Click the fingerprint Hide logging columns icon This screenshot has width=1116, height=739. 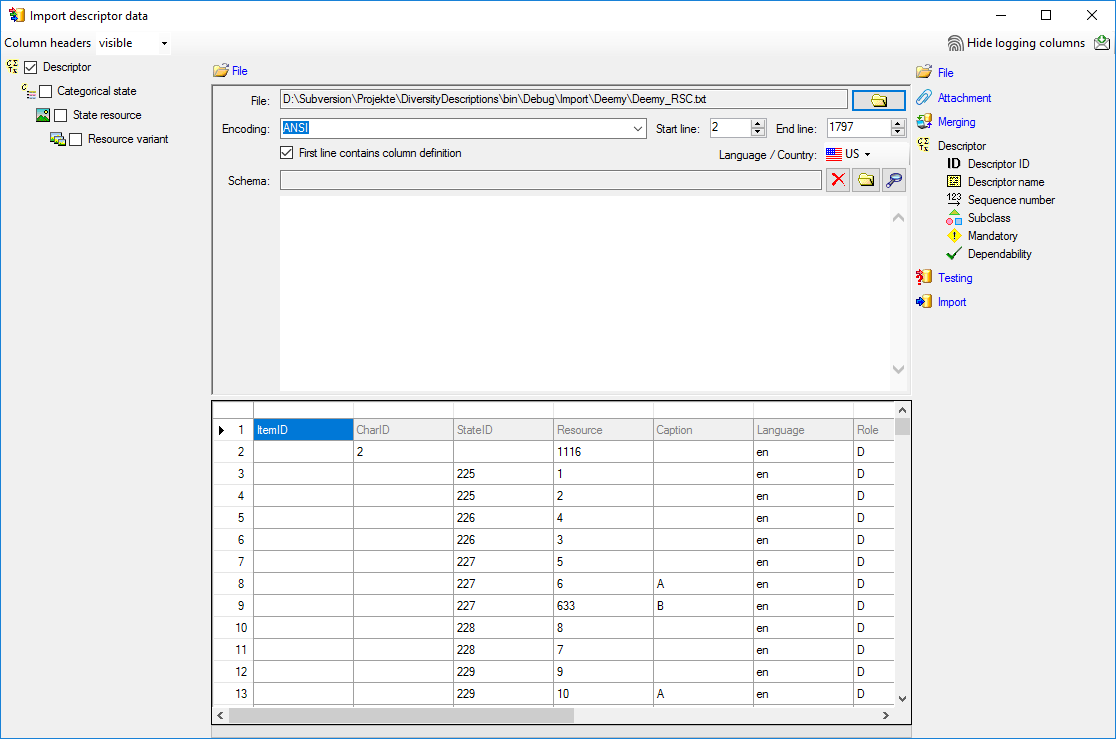(955, 43)
